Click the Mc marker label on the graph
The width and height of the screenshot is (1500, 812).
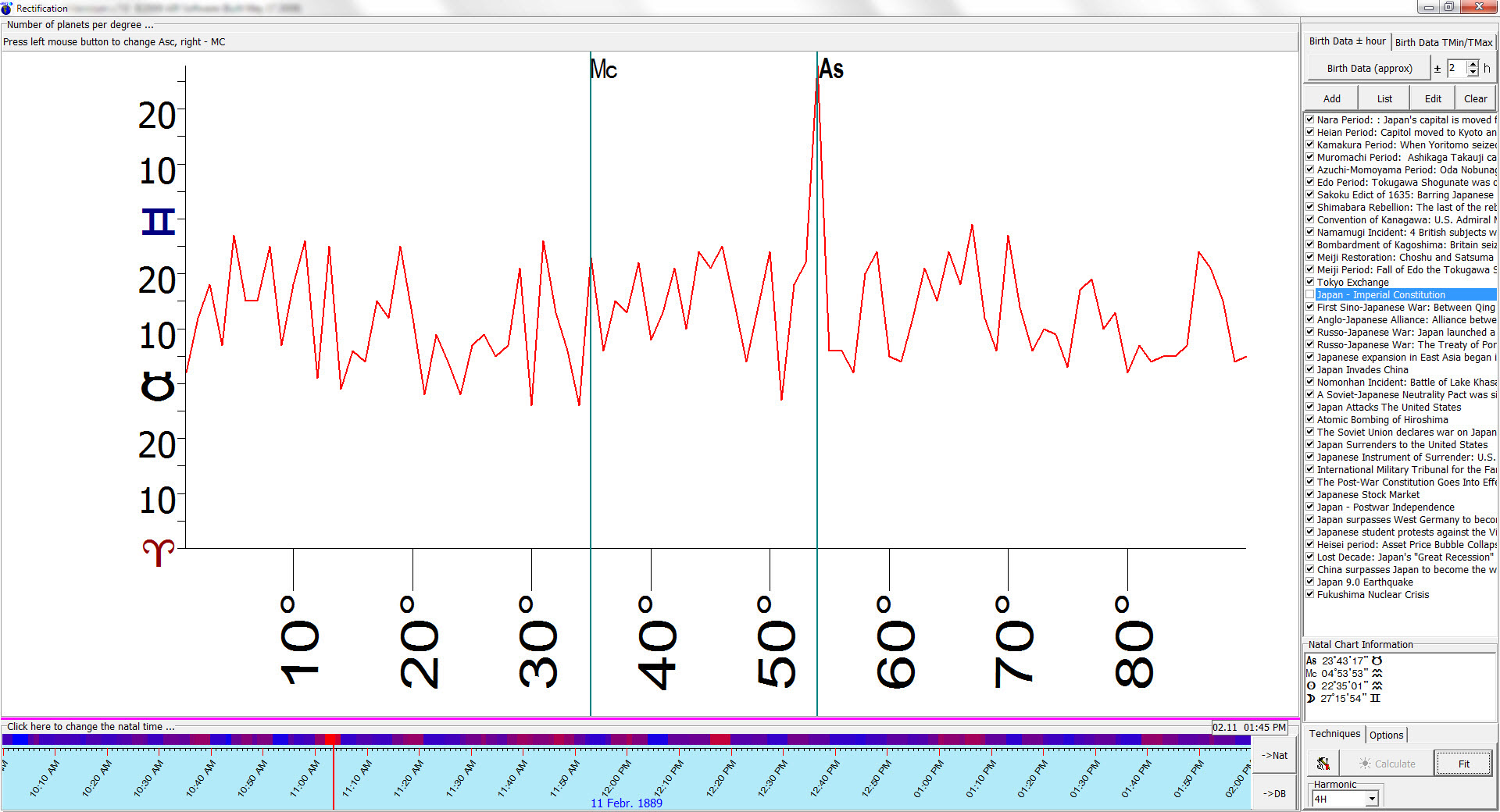604,69
